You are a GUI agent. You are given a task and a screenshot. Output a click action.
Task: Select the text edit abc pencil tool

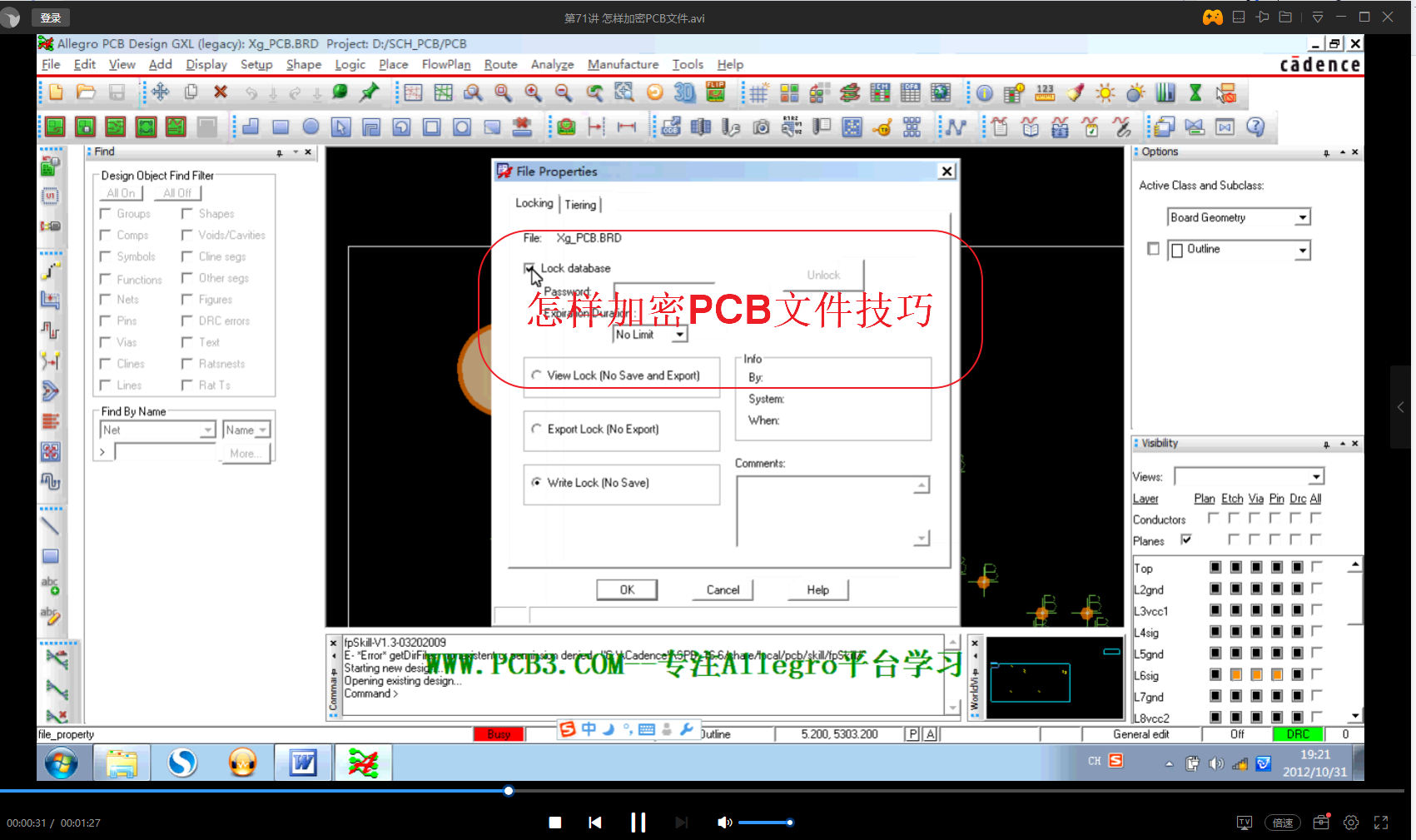[x=51, y=616]
